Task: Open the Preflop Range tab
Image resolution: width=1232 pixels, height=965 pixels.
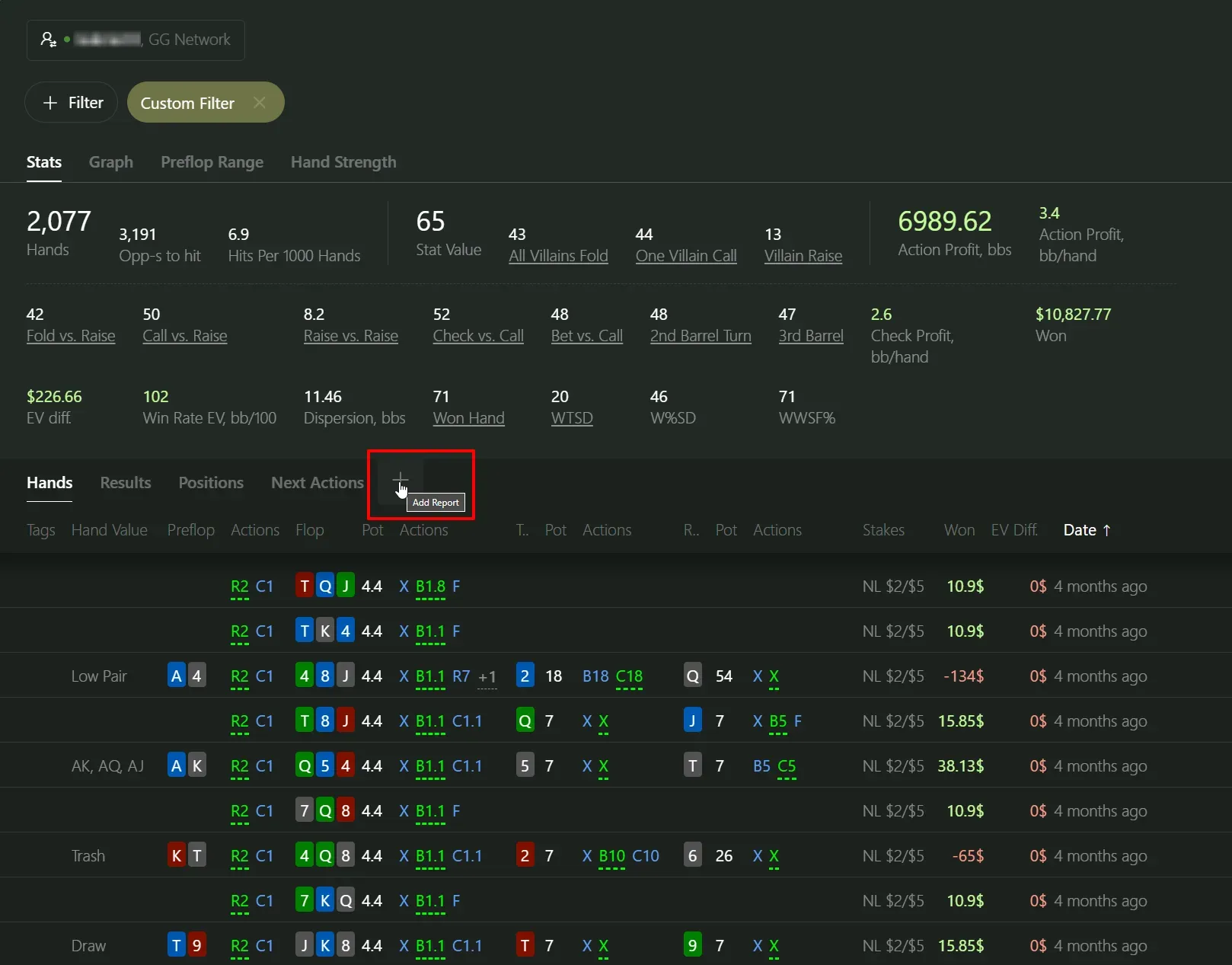Action: [x=212, y=162]
